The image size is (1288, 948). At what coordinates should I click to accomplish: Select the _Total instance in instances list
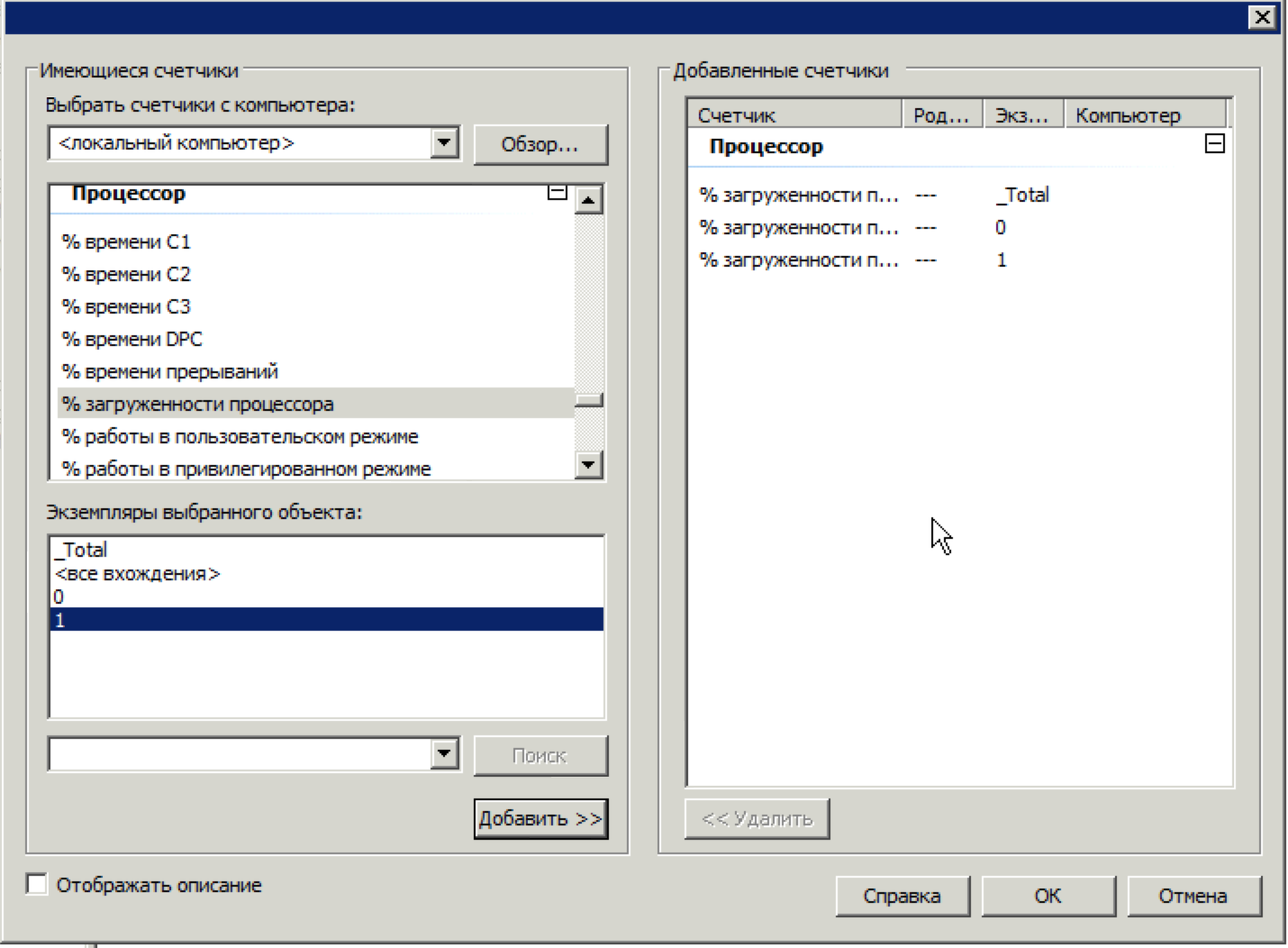[x=82, y=550]
